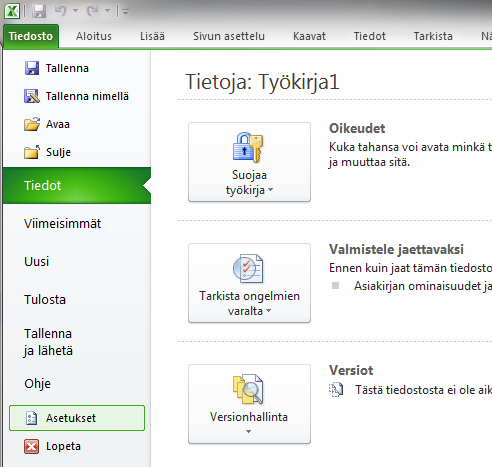Switch to the Kaavat tab
The height and width of the screenshot is (467, 492).
coord(309,36)
